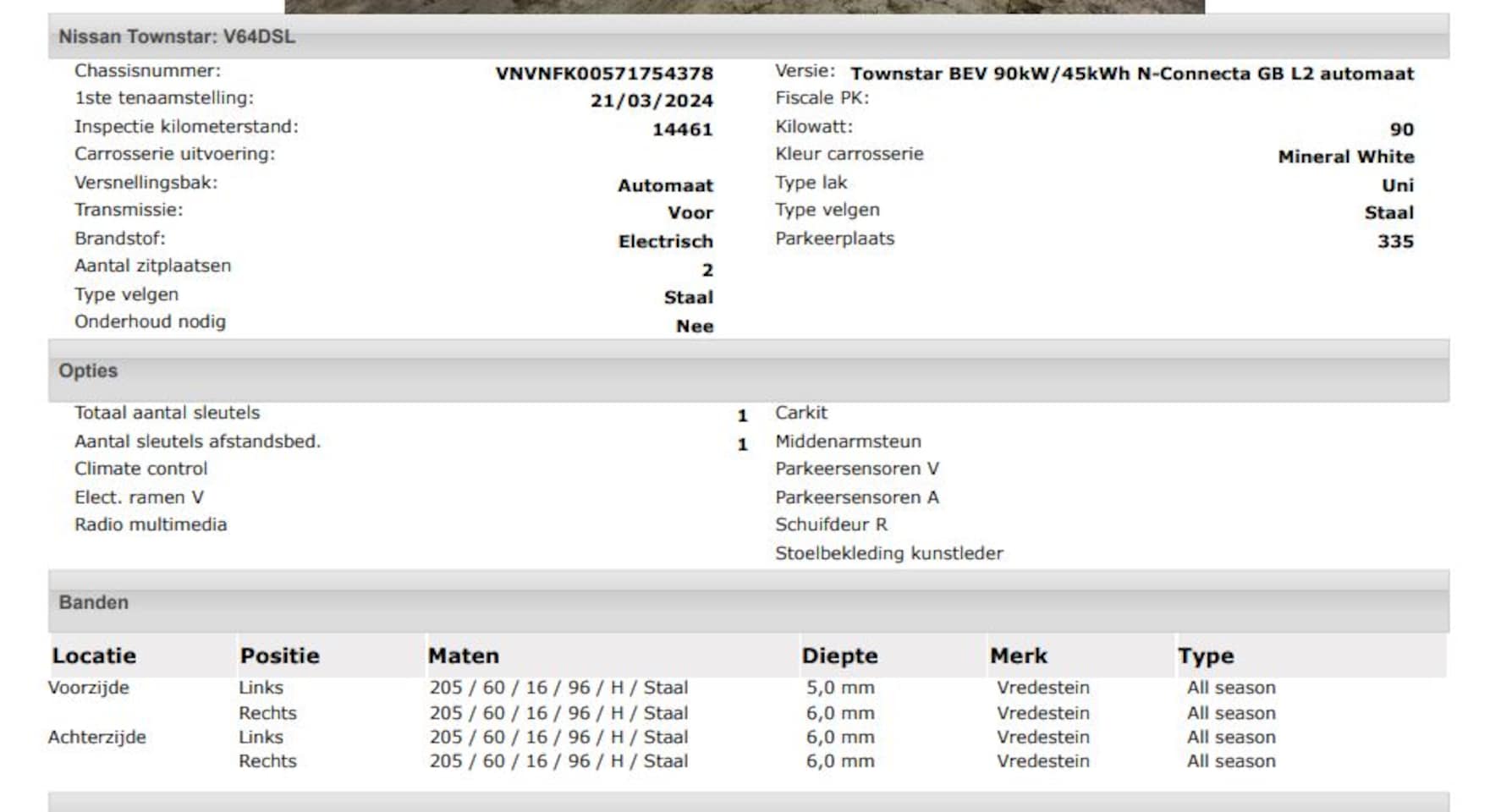The width and height of the screenshot is (1490, 812).
Task: Click the Climate control option entry
Action: (140, 469)
